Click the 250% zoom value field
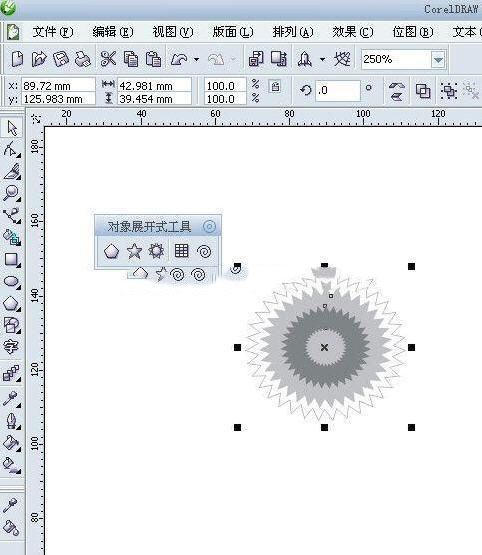The width and height of the screenshot is (482, 555). pyautogui.click(x=396, y=59)
